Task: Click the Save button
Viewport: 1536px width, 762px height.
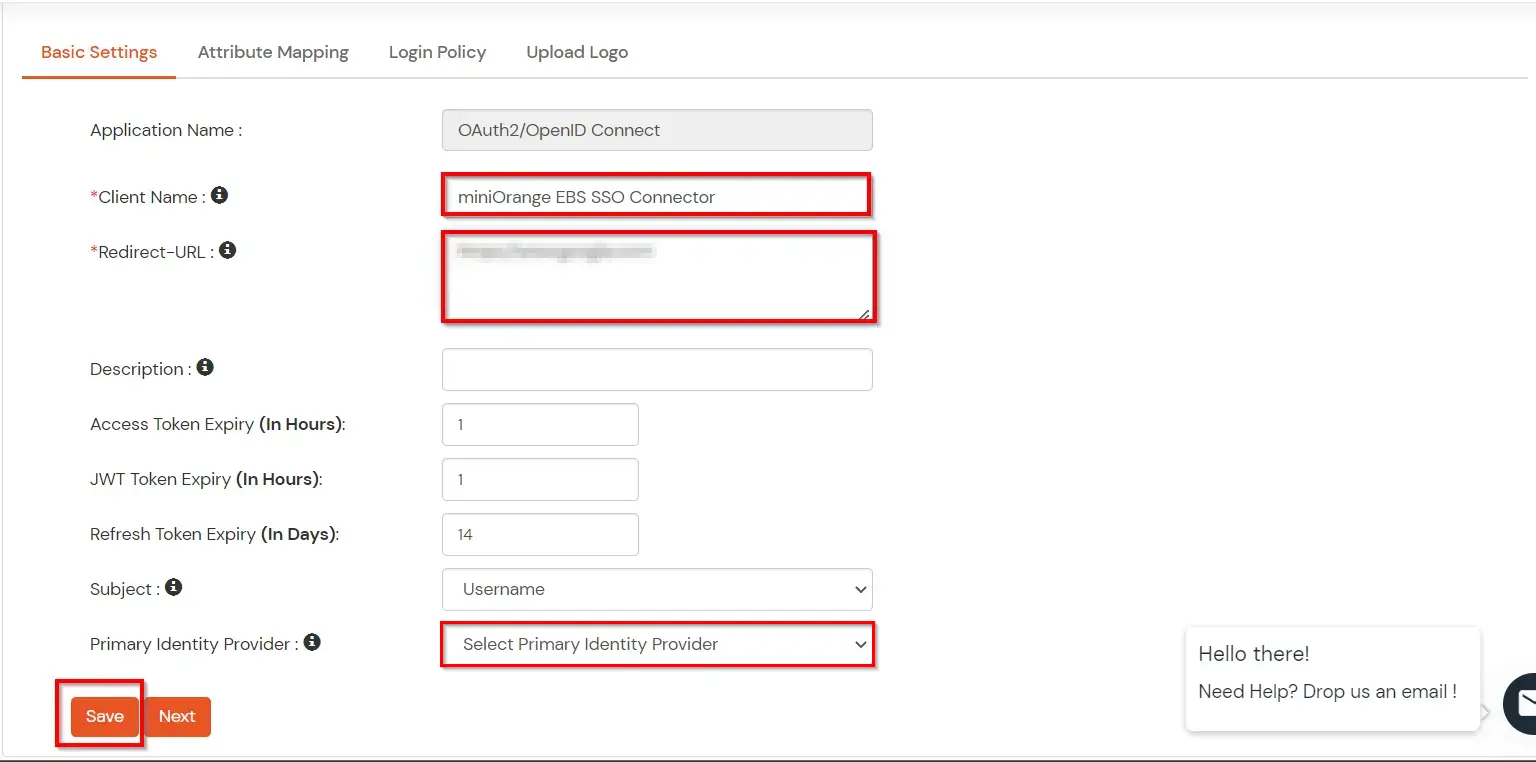Action: coord(104,716)
